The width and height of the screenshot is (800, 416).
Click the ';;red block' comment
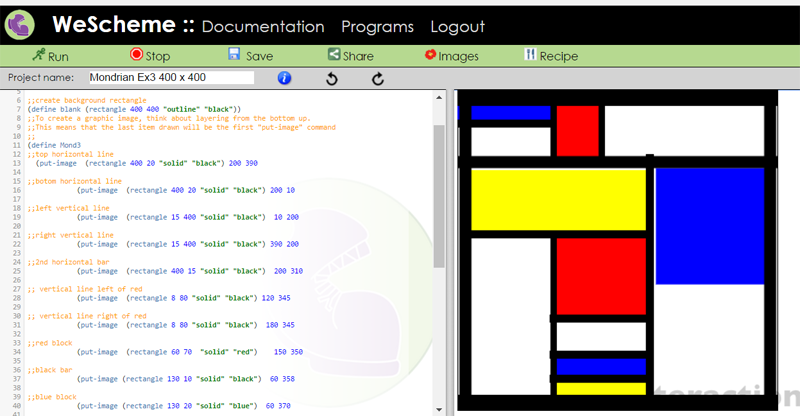click(50, 343)
